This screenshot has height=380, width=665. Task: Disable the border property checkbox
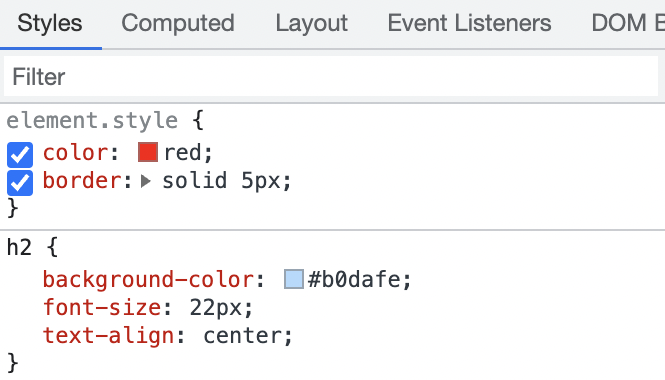point(20,183)
